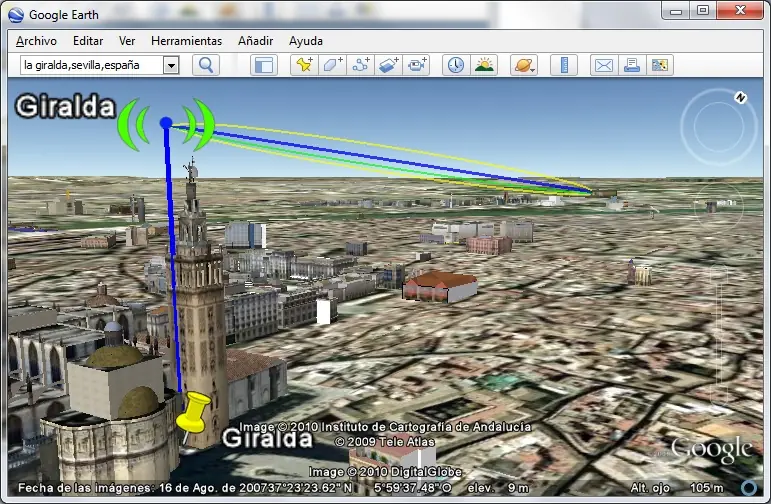Click the Giralda placemark label text

pos(267,438)
